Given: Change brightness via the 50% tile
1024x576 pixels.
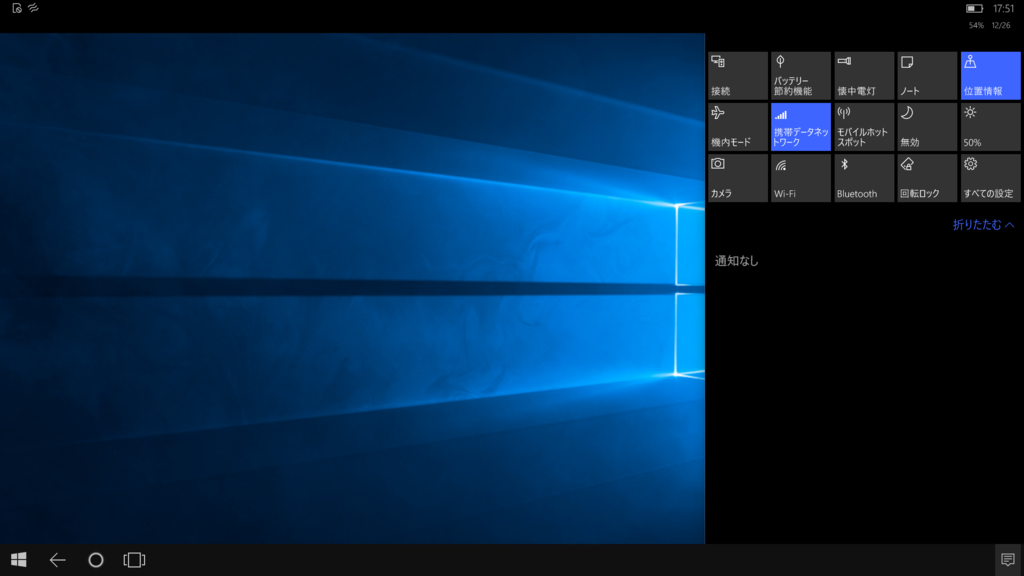Looking at the screenshot, I should (990, 127).
